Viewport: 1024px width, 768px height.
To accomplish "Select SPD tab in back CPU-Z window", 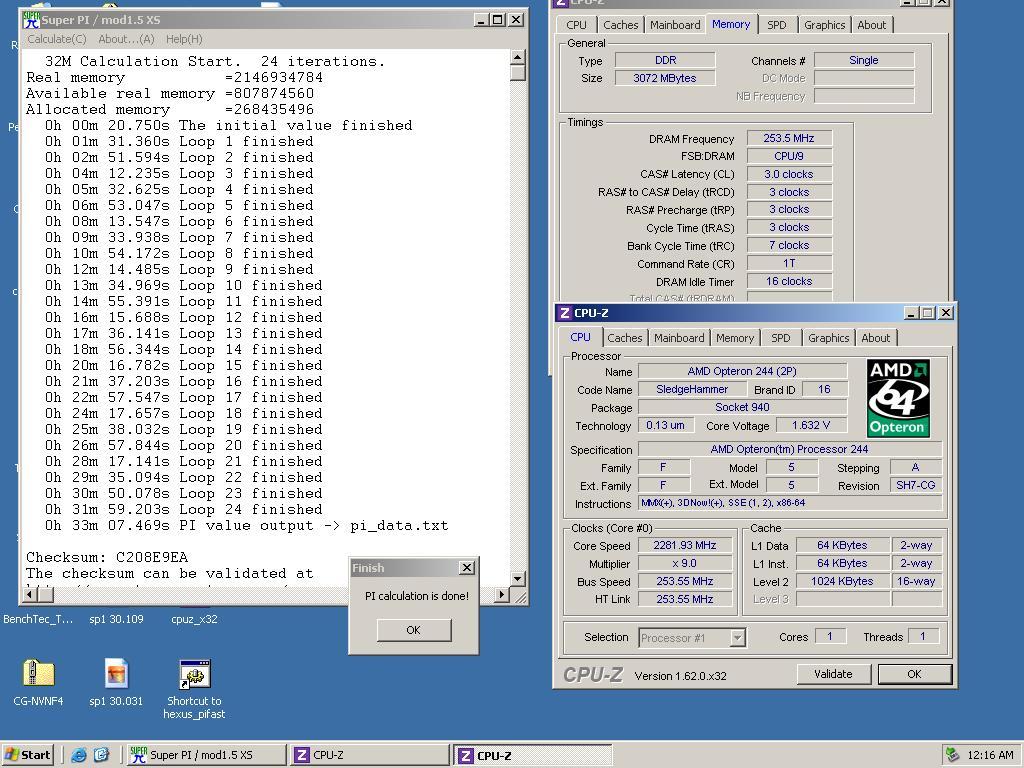I will (x=776, y=25).
